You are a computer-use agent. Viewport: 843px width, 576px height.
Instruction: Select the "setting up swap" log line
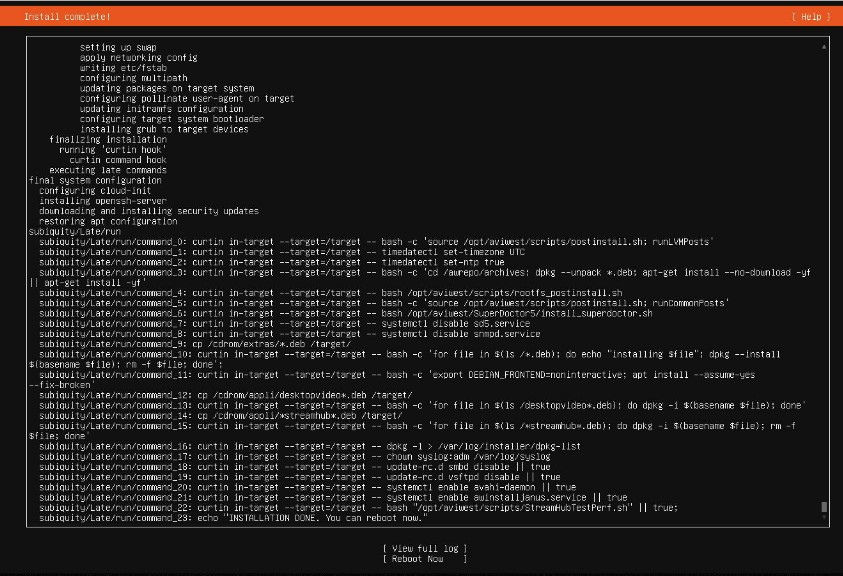[118, 47]
